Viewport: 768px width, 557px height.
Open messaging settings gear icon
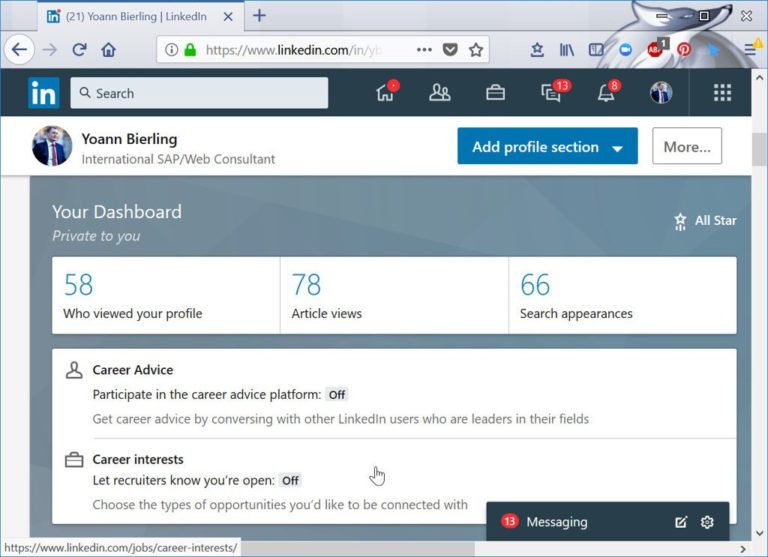[x=708, y=522]
